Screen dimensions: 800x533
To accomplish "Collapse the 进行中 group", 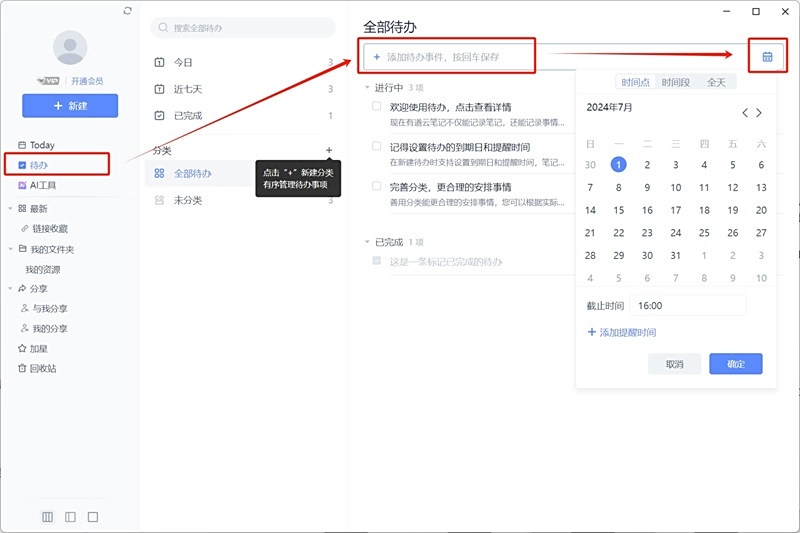I will 367,87.
